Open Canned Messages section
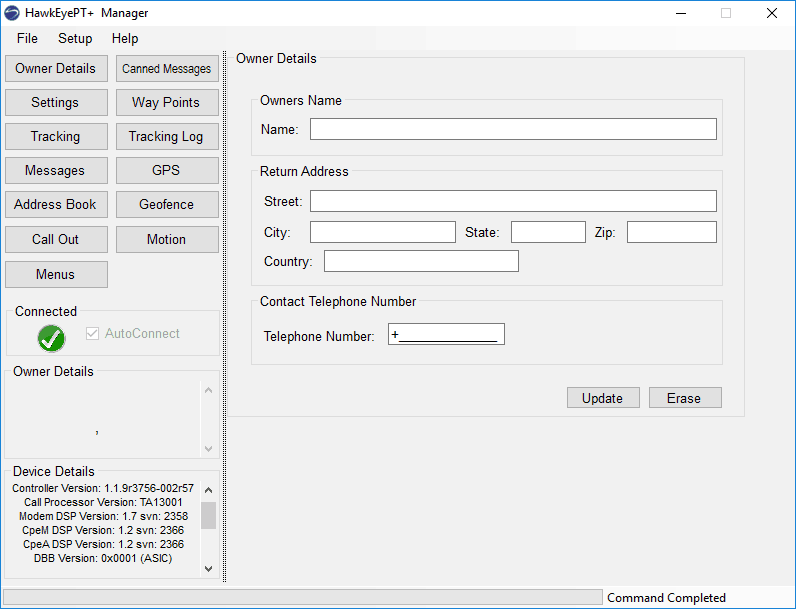The width and height of the screenshot is (796, 609). [x=167, y=69]
